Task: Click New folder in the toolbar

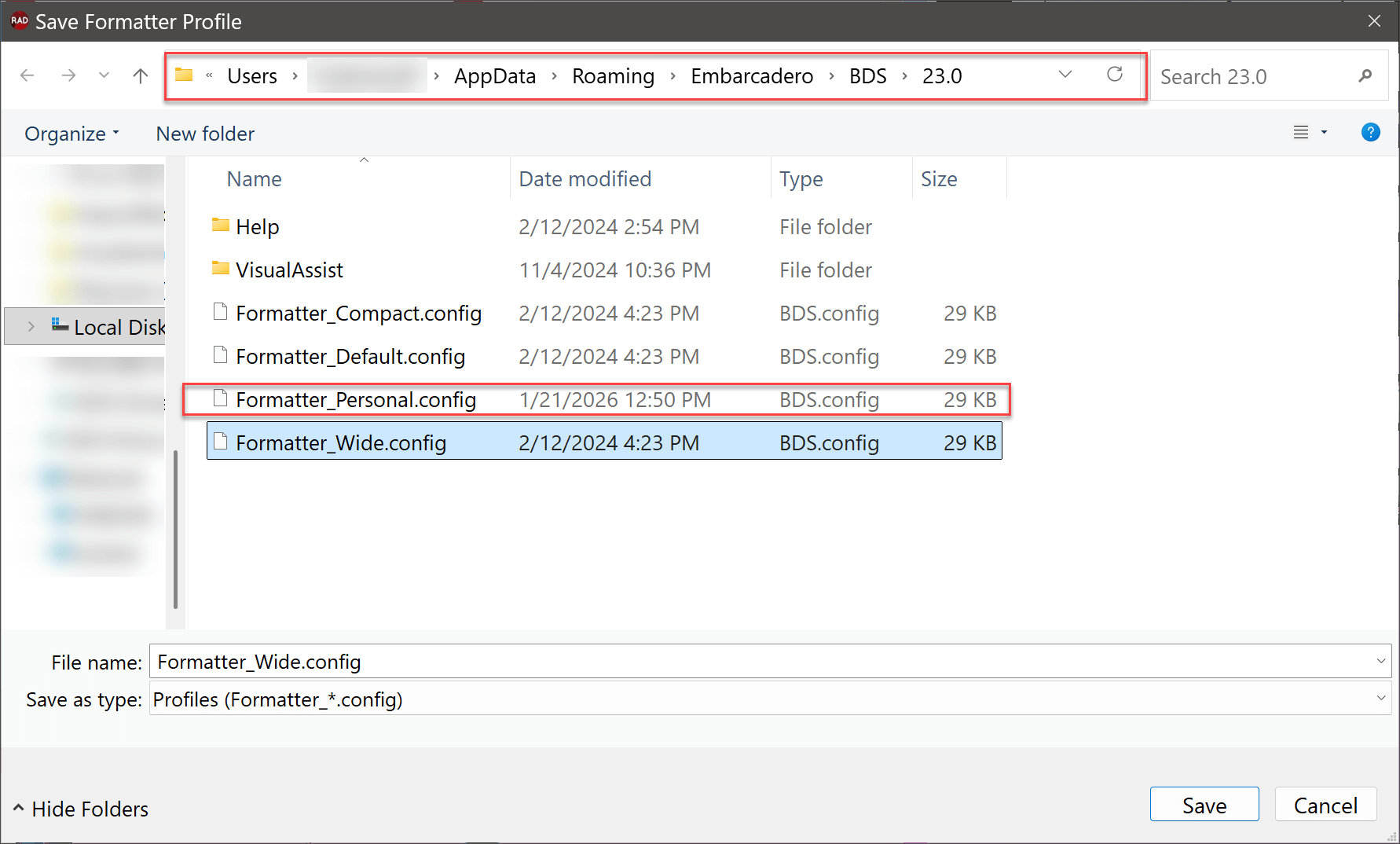Action: coord(205,134)
